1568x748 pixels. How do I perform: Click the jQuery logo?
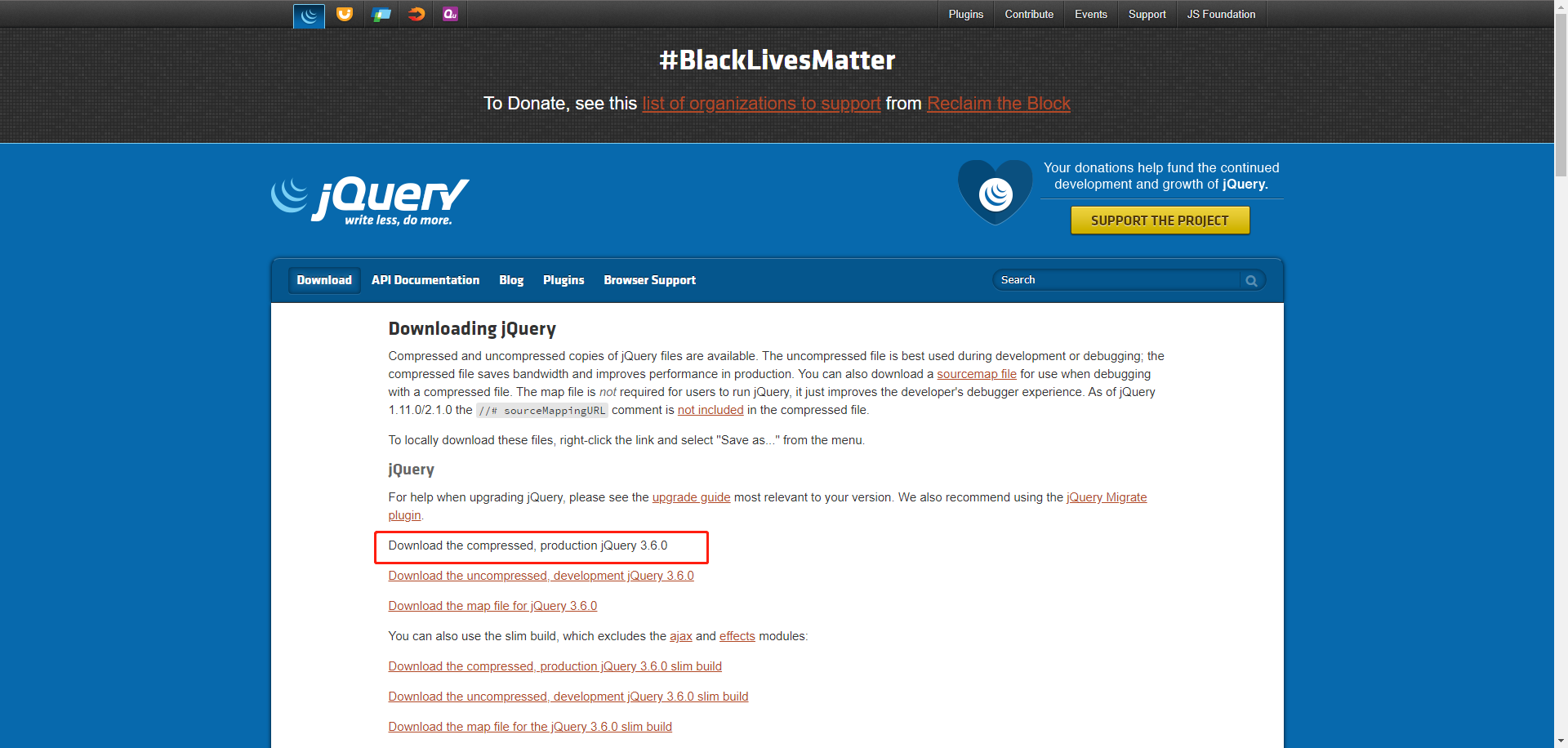[x=370, y=201]
